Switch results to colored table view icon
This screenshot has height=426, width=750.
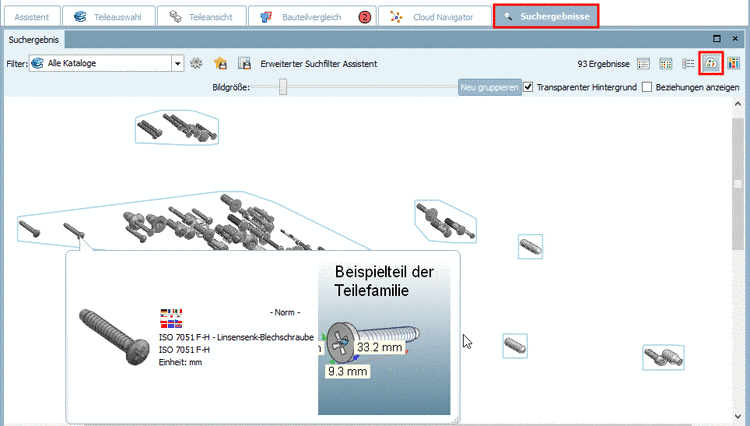pos(666,64)
